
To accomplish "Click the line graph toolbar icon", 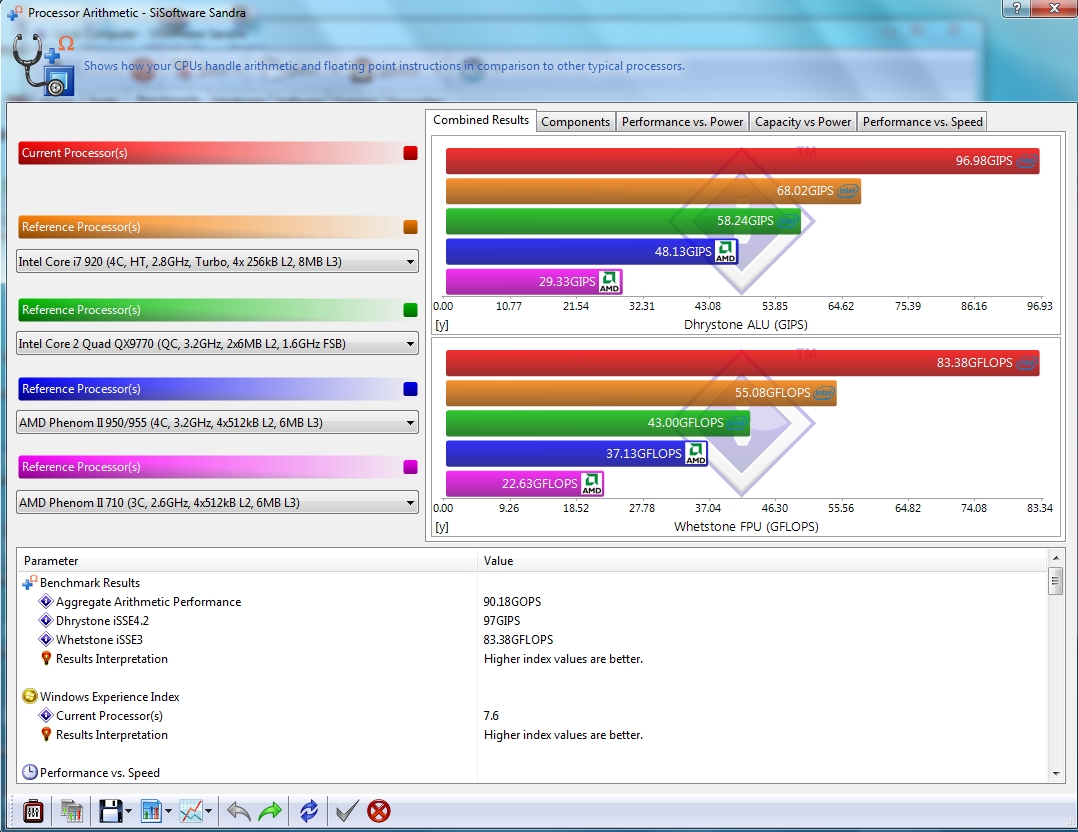I will tap(190, 811).
